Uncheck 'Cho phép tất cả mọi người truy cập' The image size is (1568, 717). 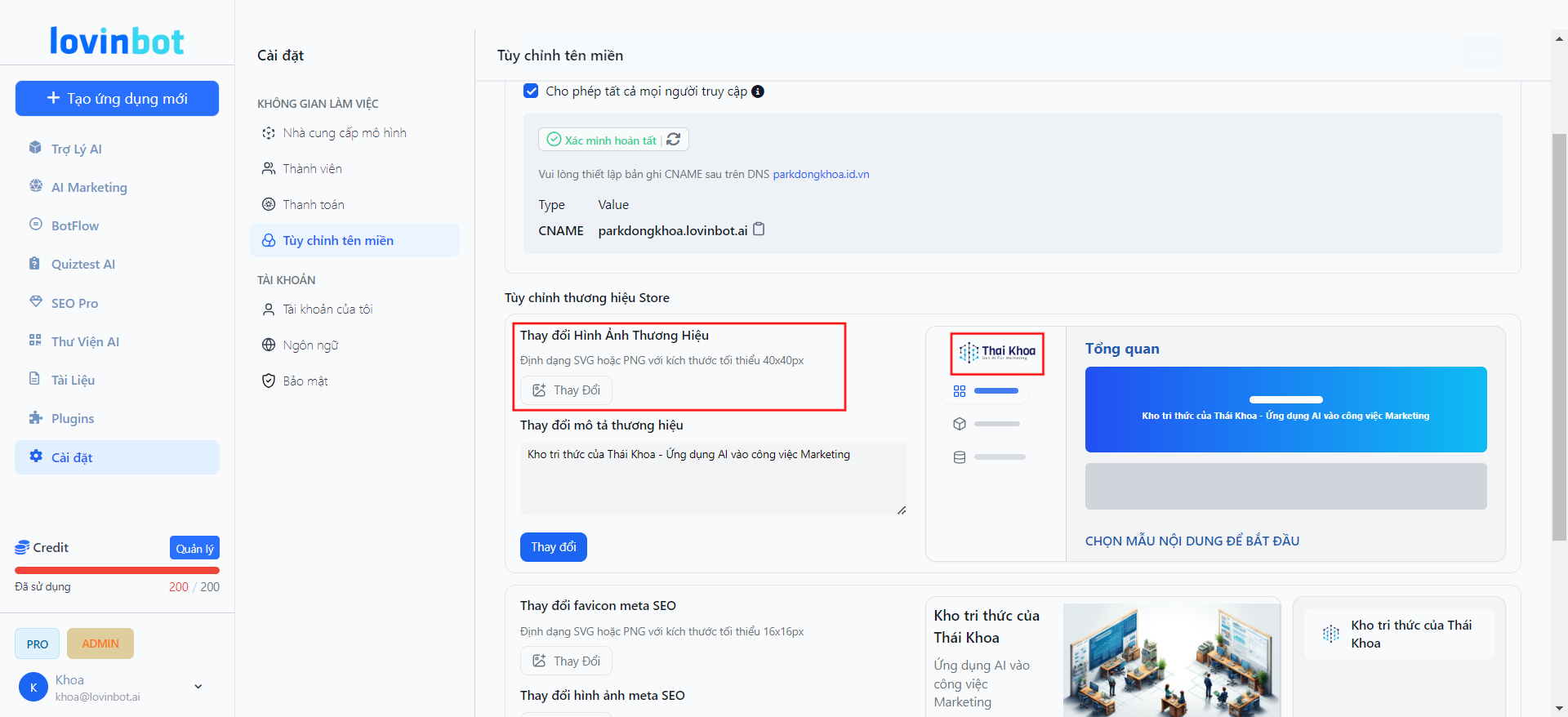tap(531, 91)
